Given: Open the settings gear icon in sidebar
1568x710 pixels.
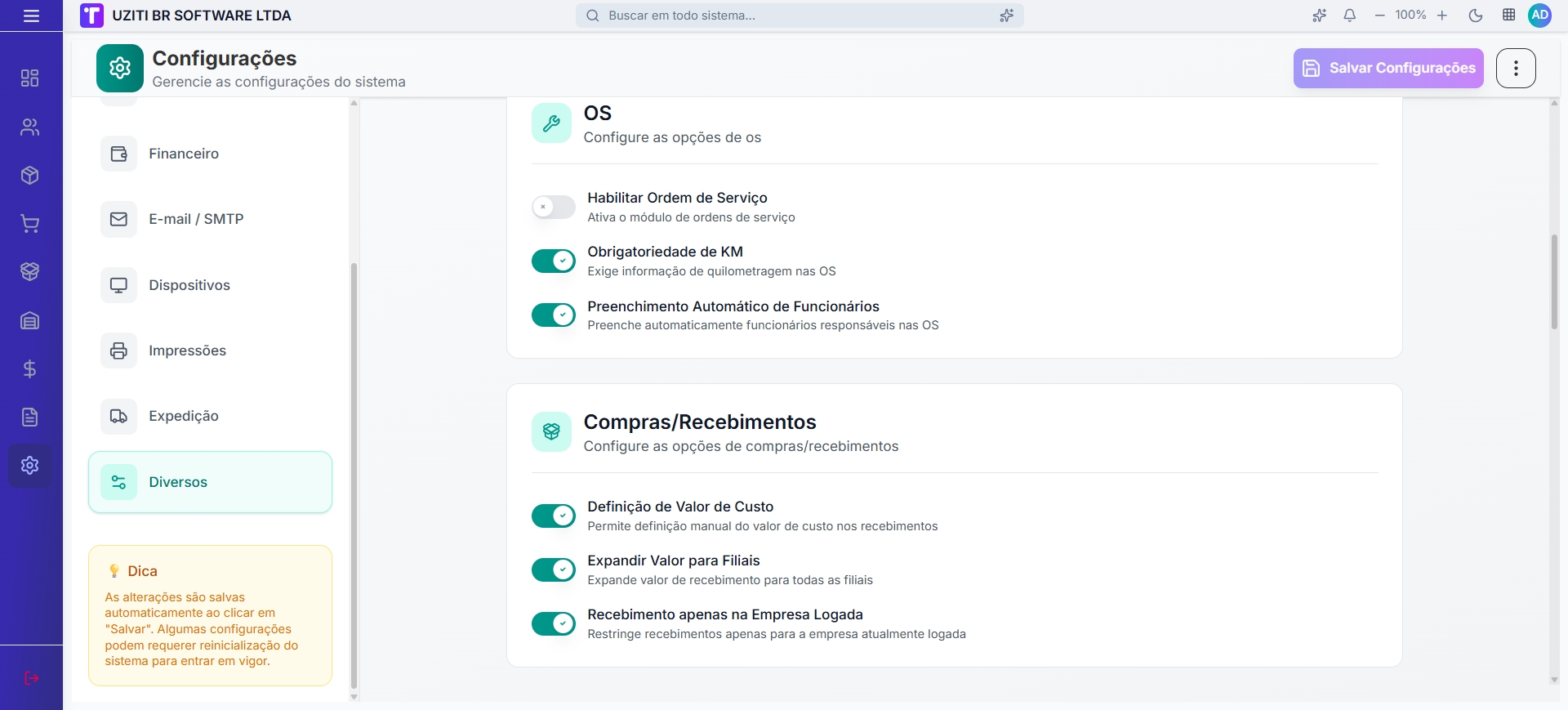Looking at the screenshot, I should pyautogui.click(x=30, y=466).
